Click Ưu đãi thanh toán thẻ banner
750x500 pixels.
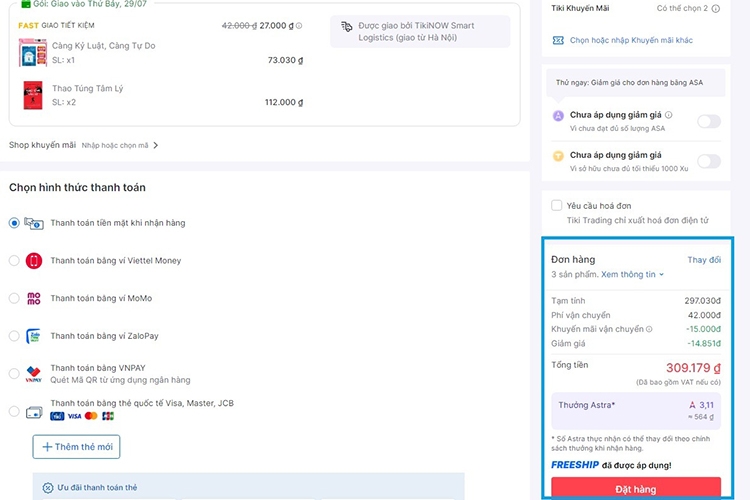click(249, 487)
